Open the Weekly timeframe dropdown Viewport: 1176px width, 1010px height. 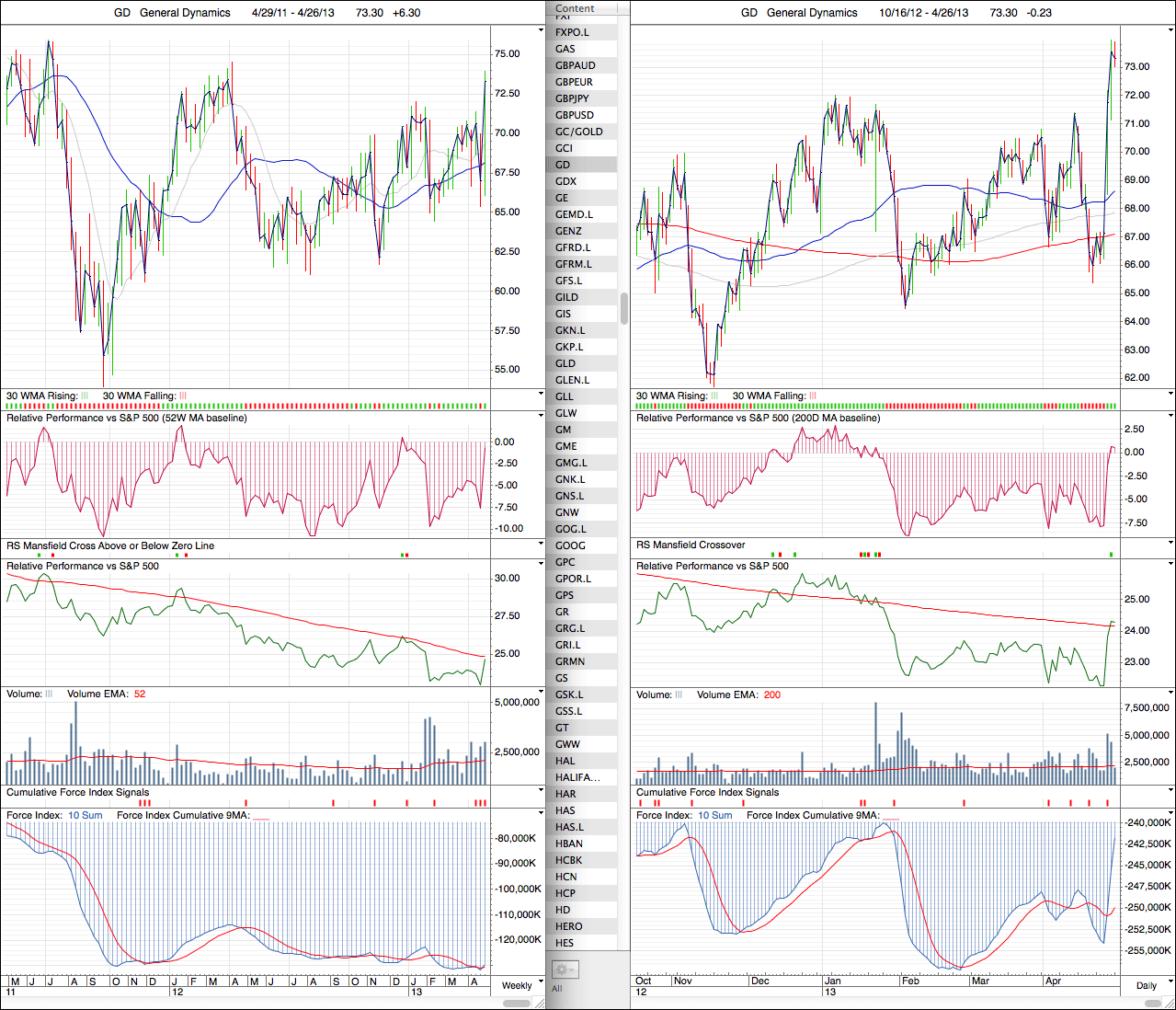[x=517, y=985]
